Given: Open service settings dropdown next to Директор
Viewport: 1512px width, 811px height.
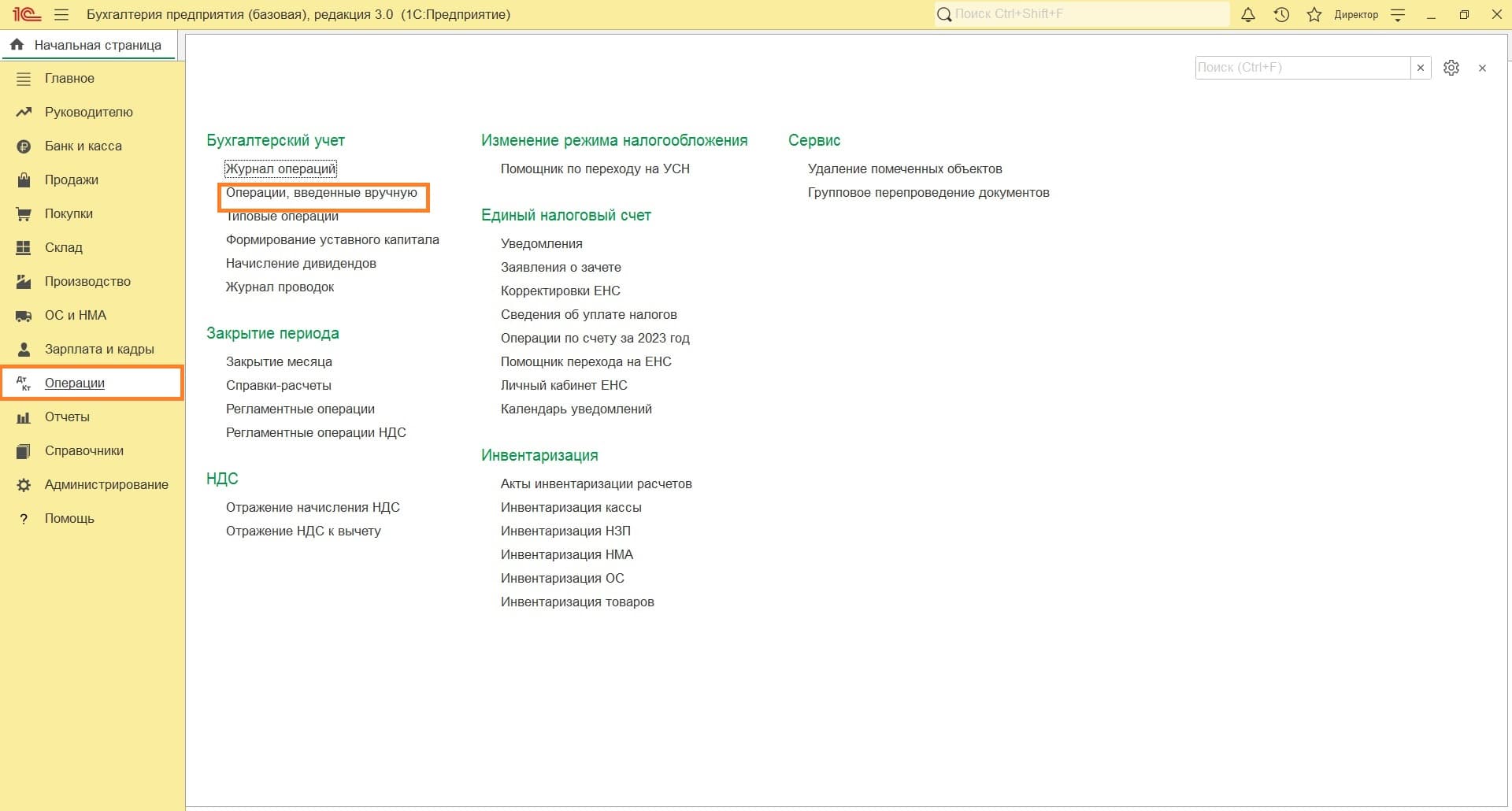Looking at the screenshot, I should click(1398, 15).
